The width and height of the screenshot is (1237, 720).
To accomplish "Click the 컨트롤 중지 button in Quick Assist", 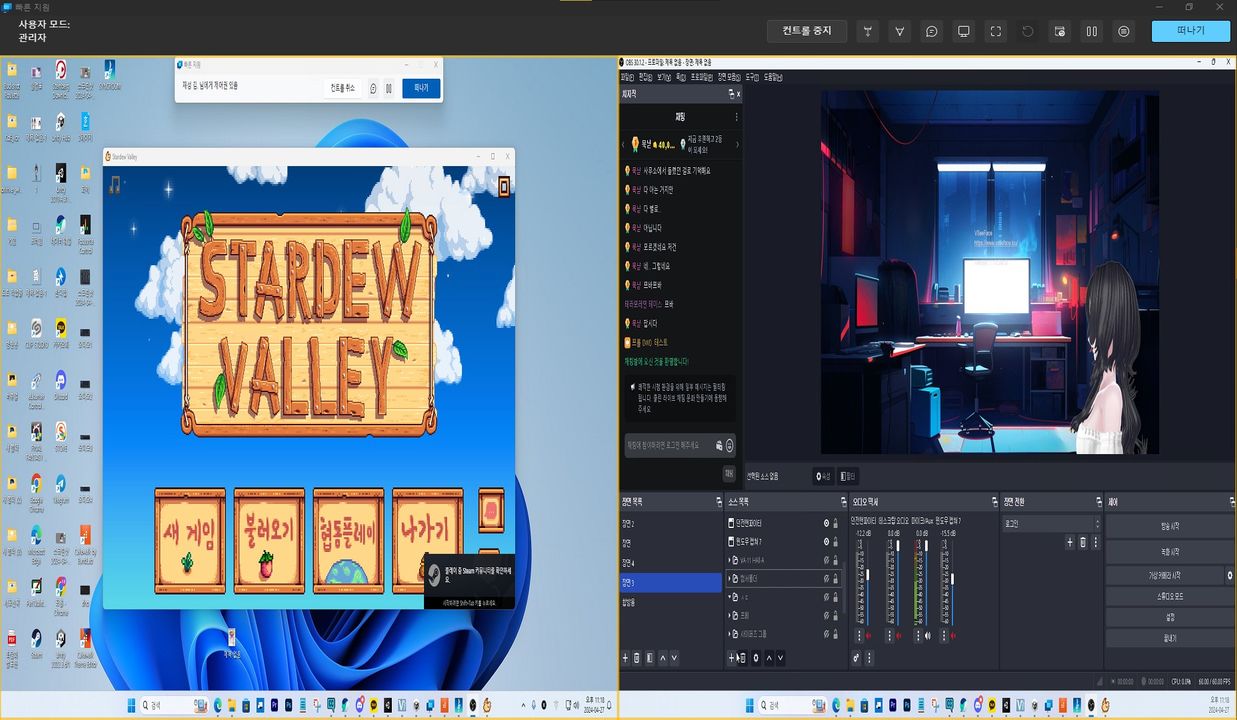I will (807, 31).
